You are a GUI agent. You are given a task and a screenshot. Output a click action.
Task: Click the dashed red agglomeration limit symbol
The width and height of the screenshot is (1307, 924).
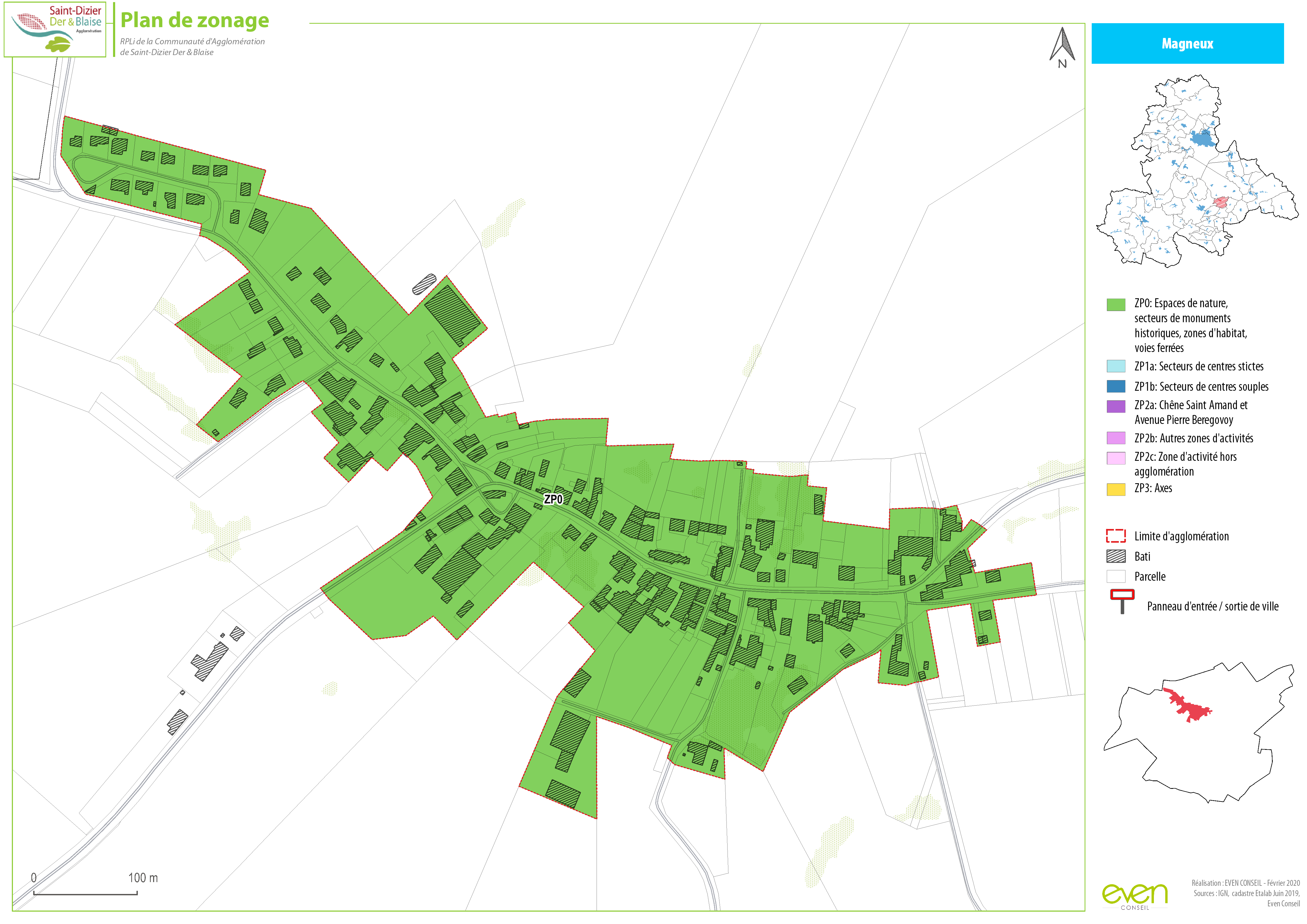coord(1116,536)
